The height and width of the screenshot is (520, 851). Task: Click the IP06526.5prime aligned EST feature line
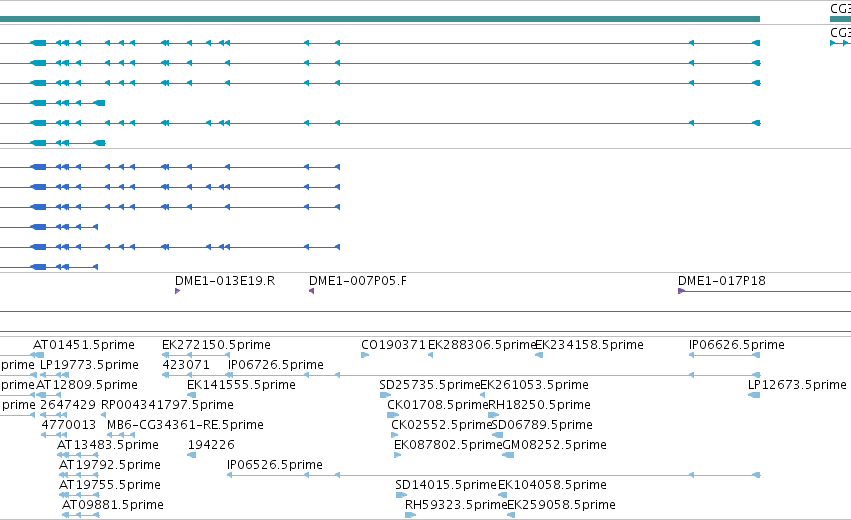click(x=493, y=475)
